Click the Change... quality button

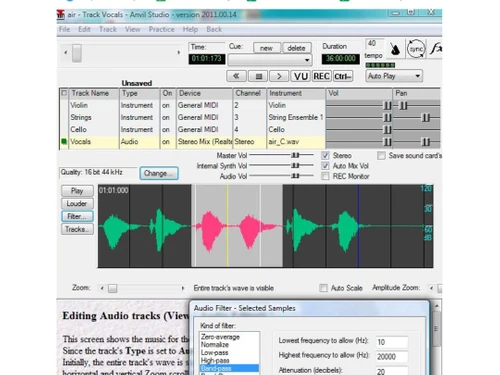pos(159,173)
